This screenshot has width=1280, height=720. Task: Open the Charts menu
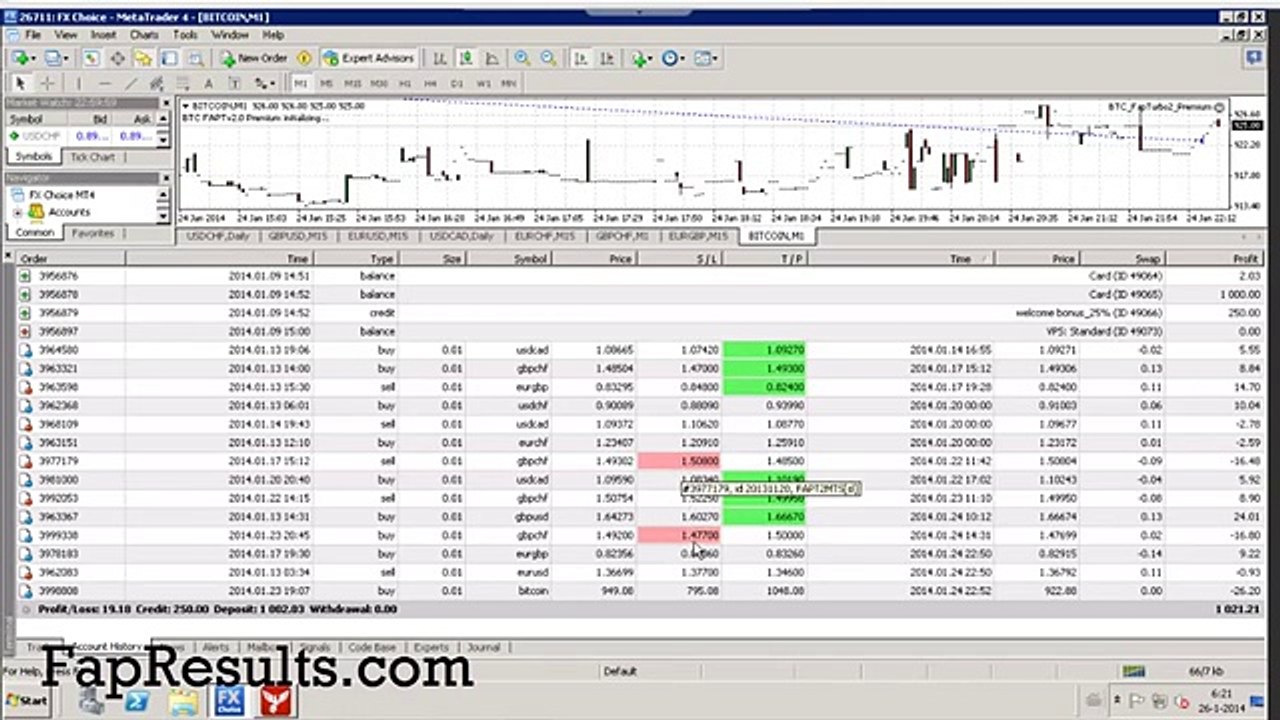(x=144, y=34)
